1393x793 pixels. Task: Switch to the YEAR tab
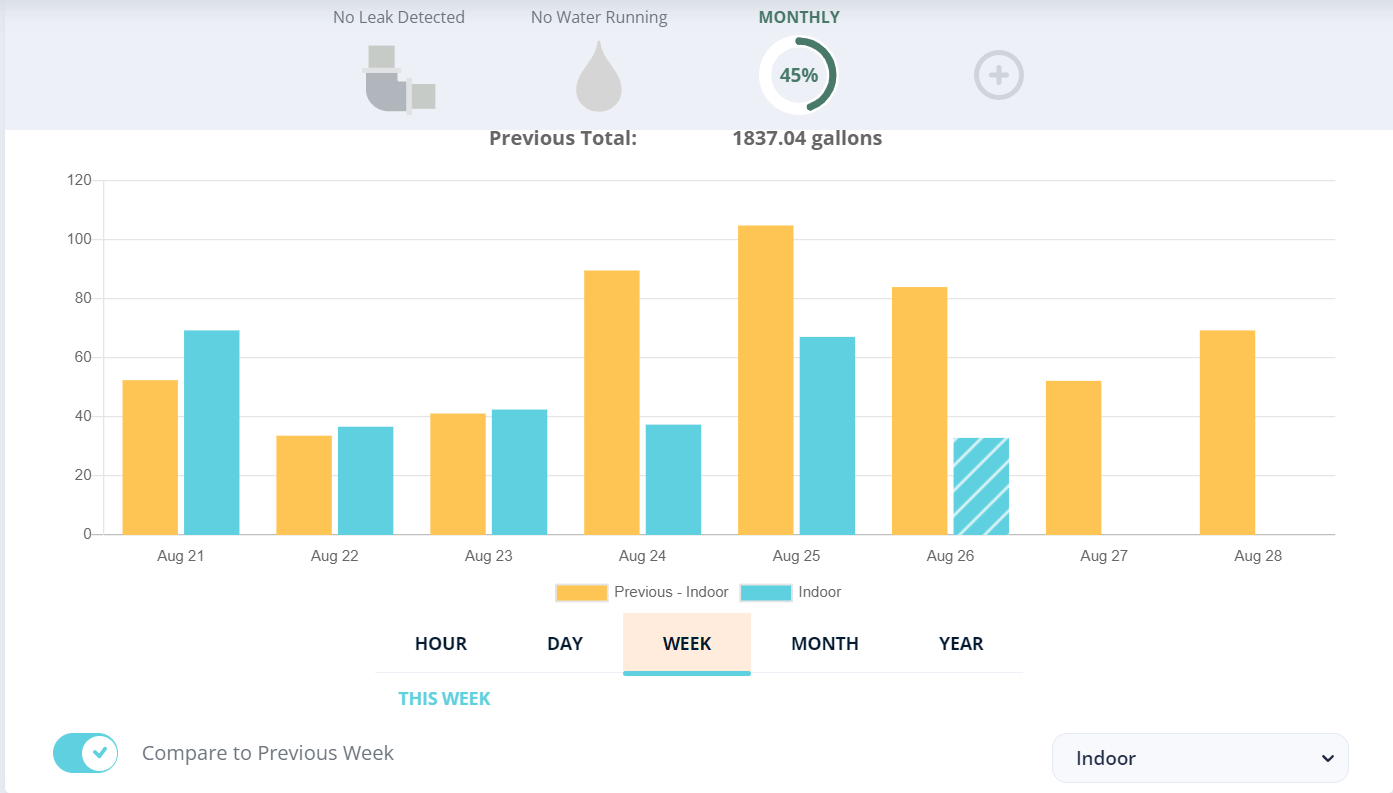click(x=961, y=644)
